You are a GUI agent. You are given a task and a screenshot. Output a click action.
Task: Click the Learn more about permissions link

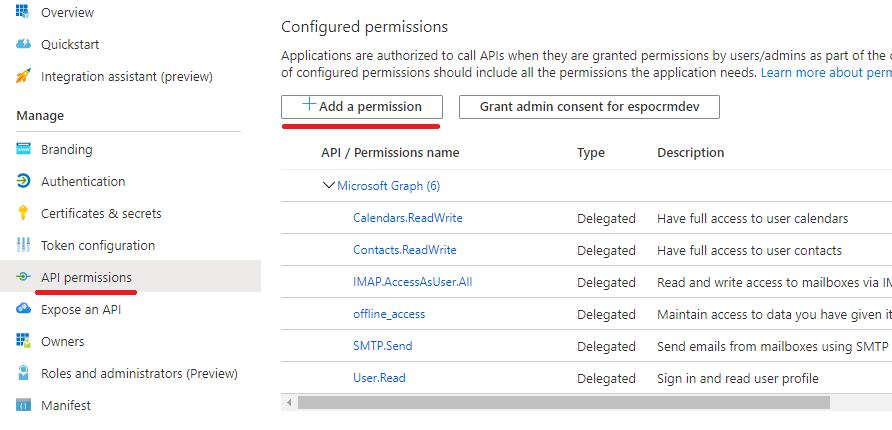tap(825, 73)
